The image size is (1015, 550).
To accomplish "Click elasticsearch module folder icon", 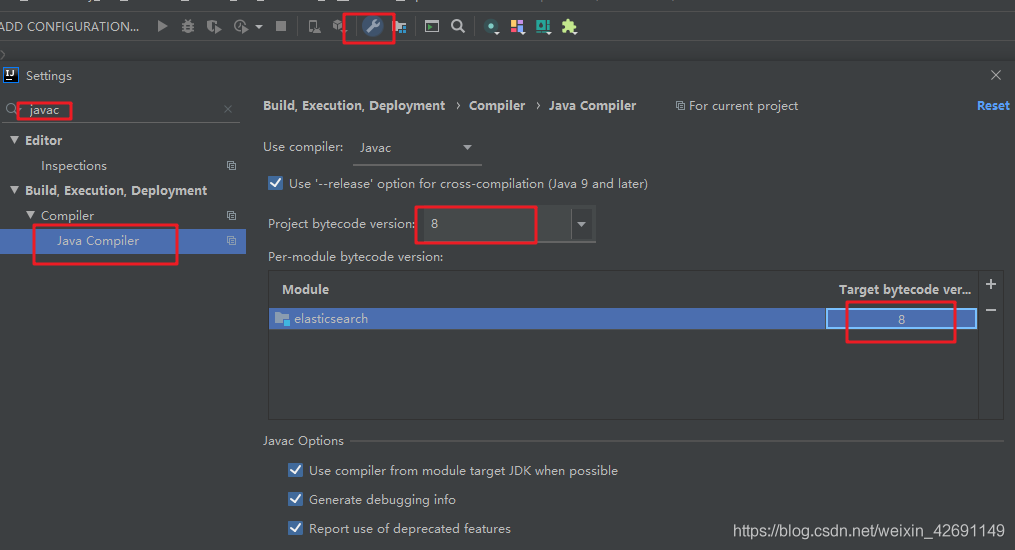I will [x=282, y=319].
